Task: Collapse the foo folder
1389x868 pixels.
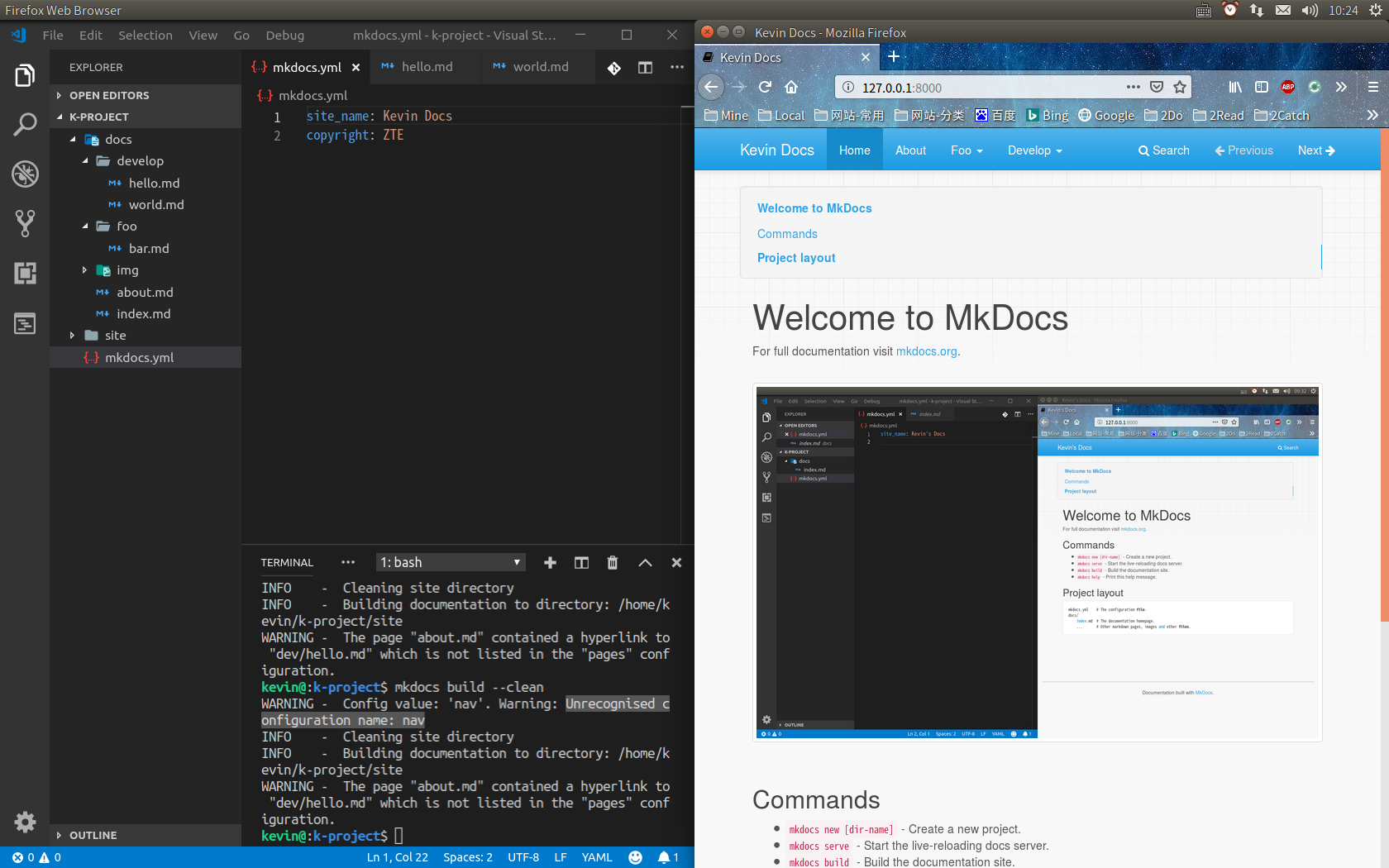Action: click(x=85, y=227)
